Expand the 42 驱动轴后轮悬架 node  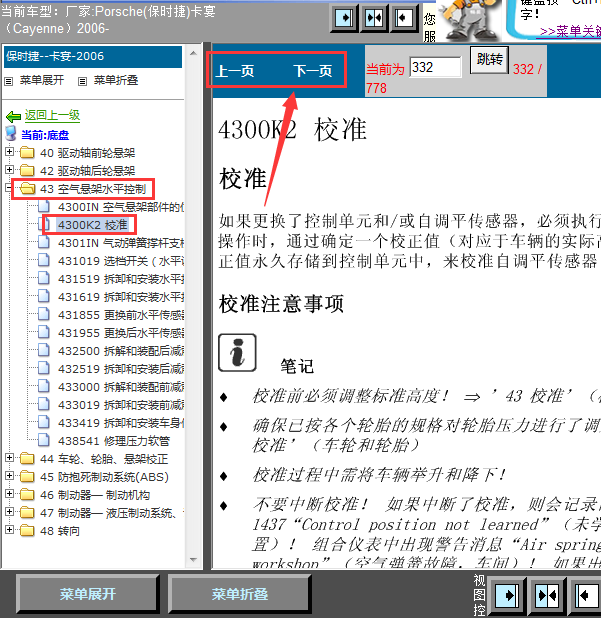click(x=9, y=169)
